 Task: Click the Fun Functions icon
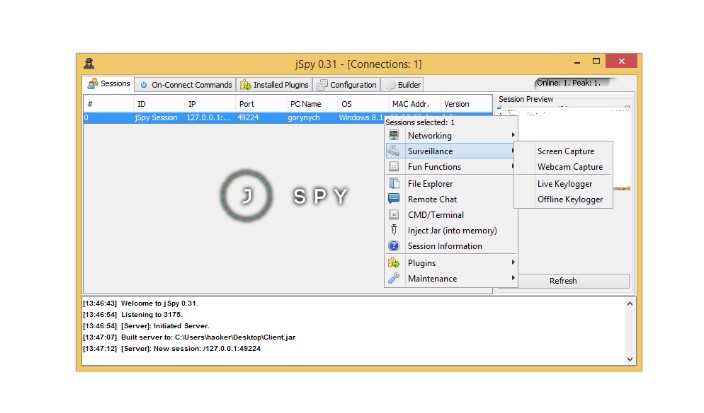pyautogui.click(x=394, y=167)
